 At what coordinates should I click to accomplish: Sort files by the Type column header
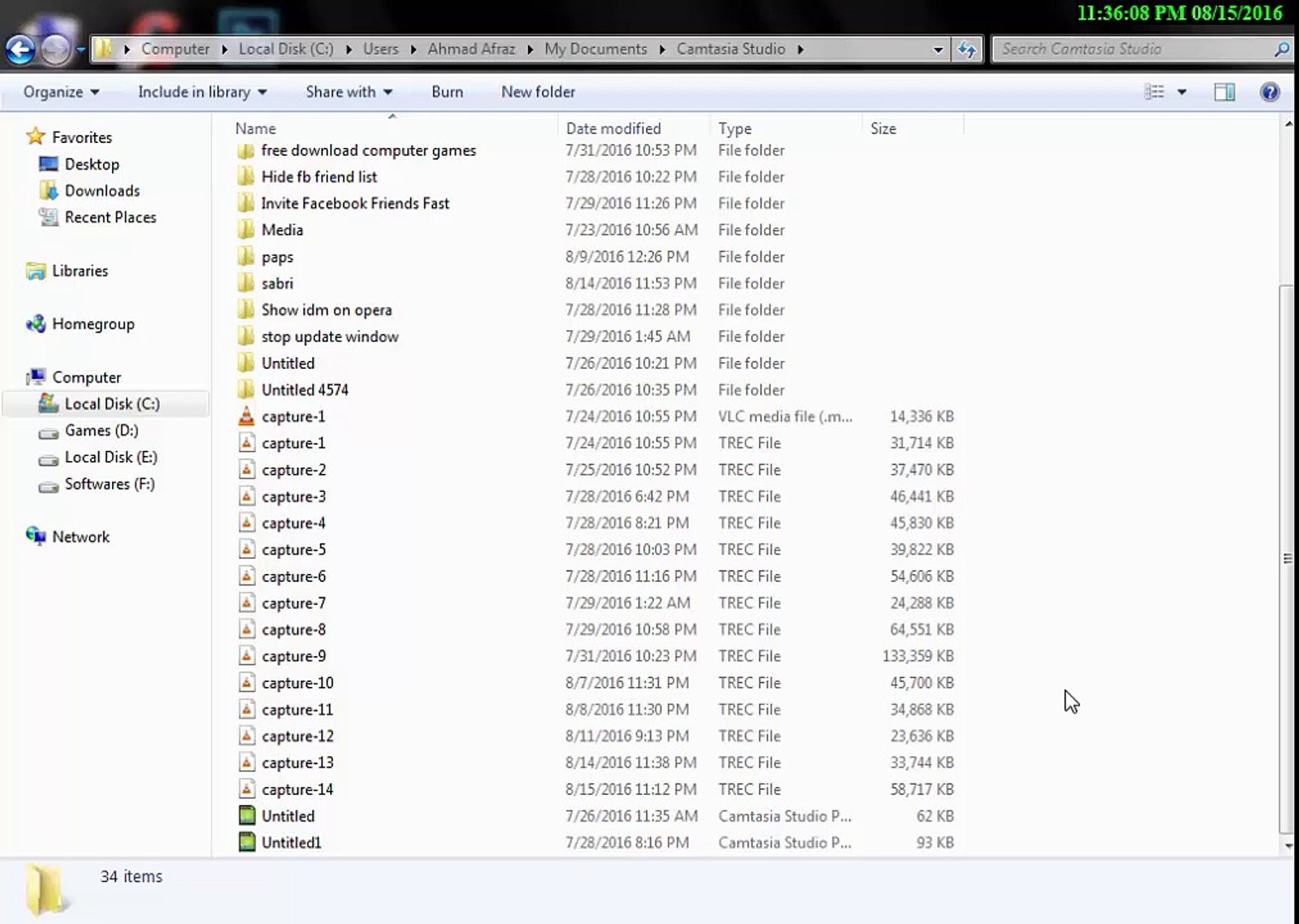tap(735, 128)
